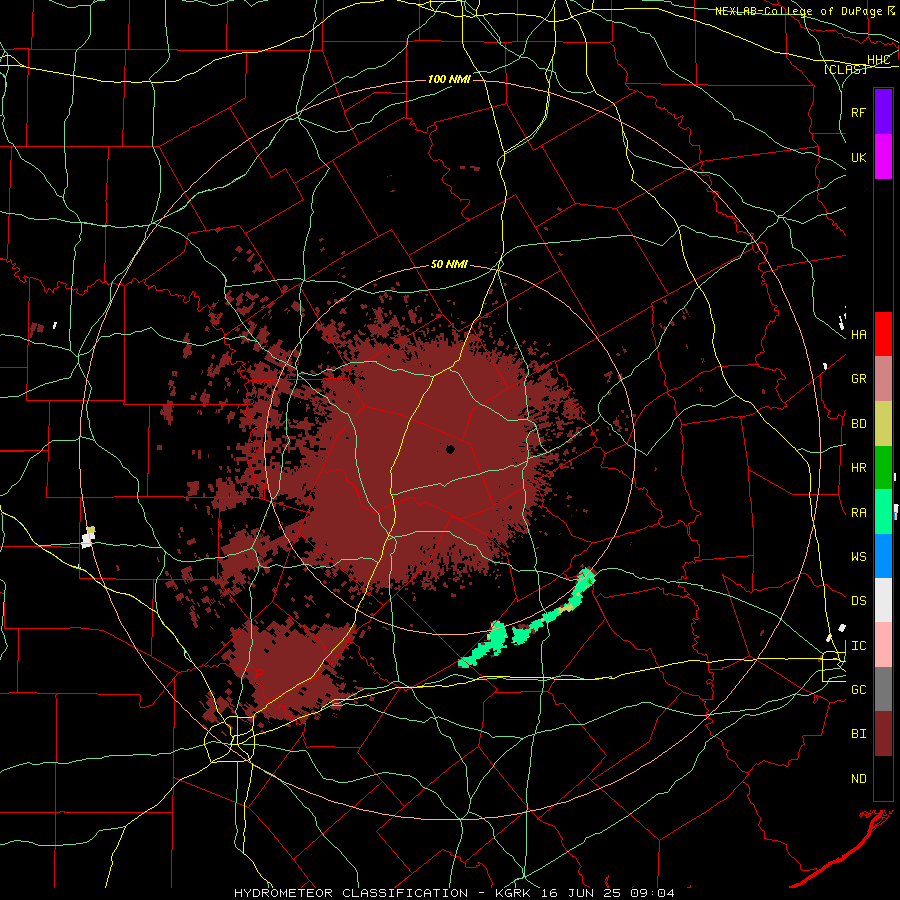Select the light pink IC ice crystals swatch
The image size is (900, 900).
pyautogui.click(x=883, y=645)
